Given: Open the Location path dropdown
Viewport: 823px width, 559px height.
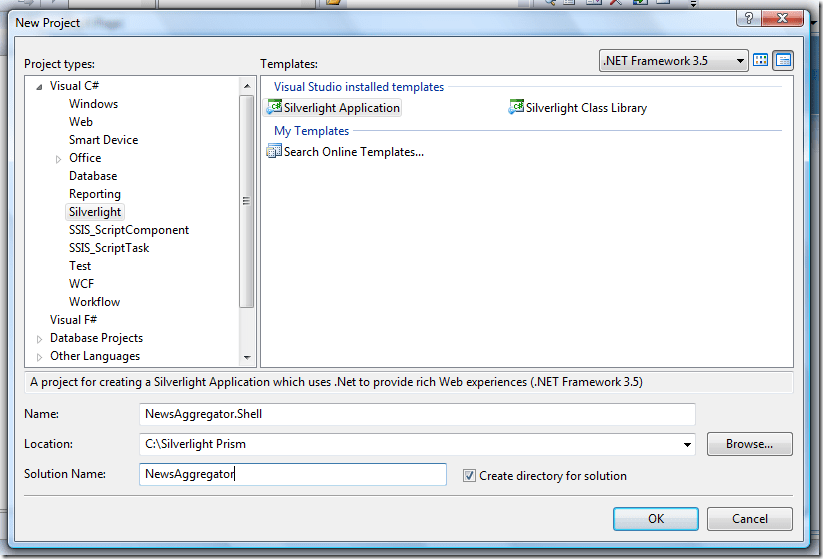Looking at the screenshot, I should 687,444.
